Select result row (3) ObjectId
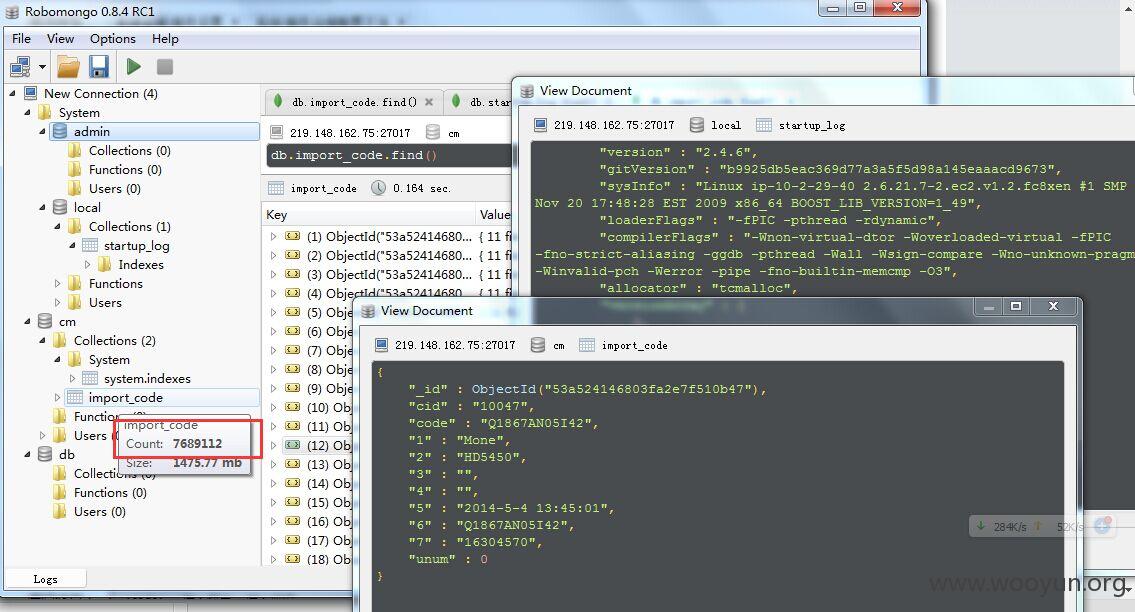The height and width of the screenshot is (612, 1135). point(389,274)
